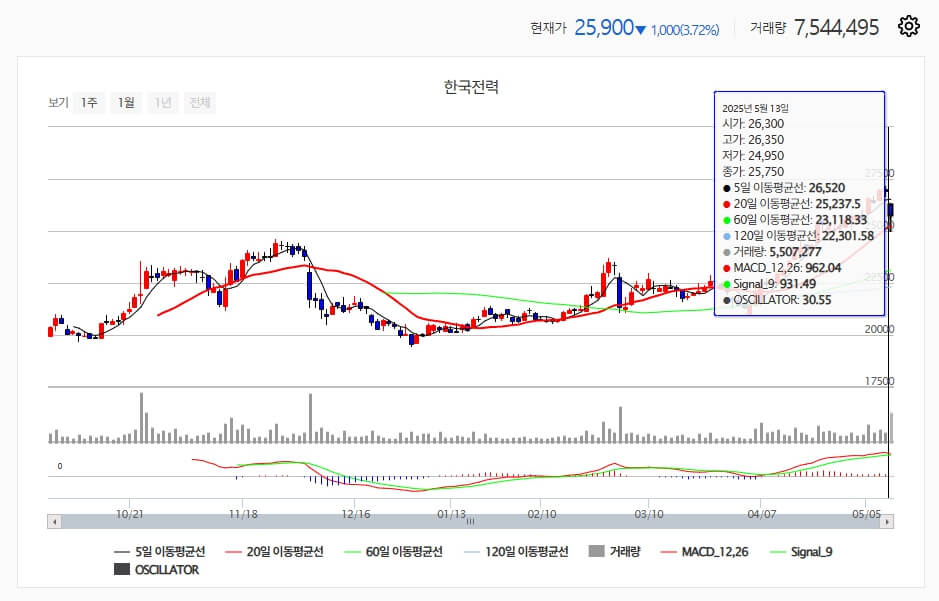Viewport: 939px width, 601px height.
Task: Click tooltip 5일 이동평균선 26,520 row
Action: [x=784, y=187]
